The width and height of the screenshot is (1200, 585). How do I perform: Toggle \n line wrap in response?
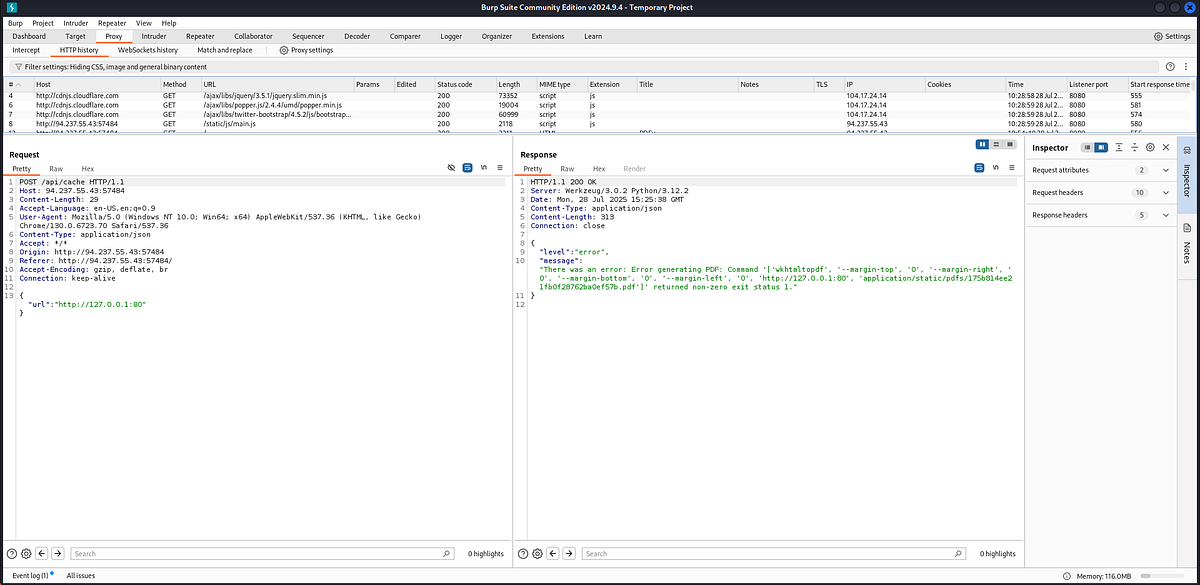(993, 168)
